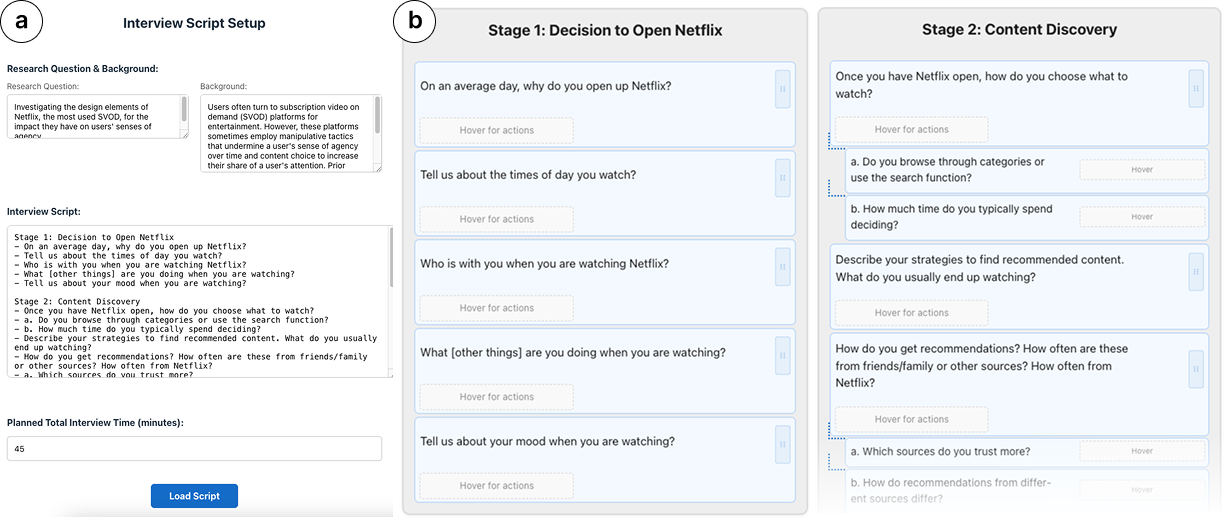1232x521 pixels.
Task: Click 'Hover for actions' under the mood question
Action: (x=497, y=486)
